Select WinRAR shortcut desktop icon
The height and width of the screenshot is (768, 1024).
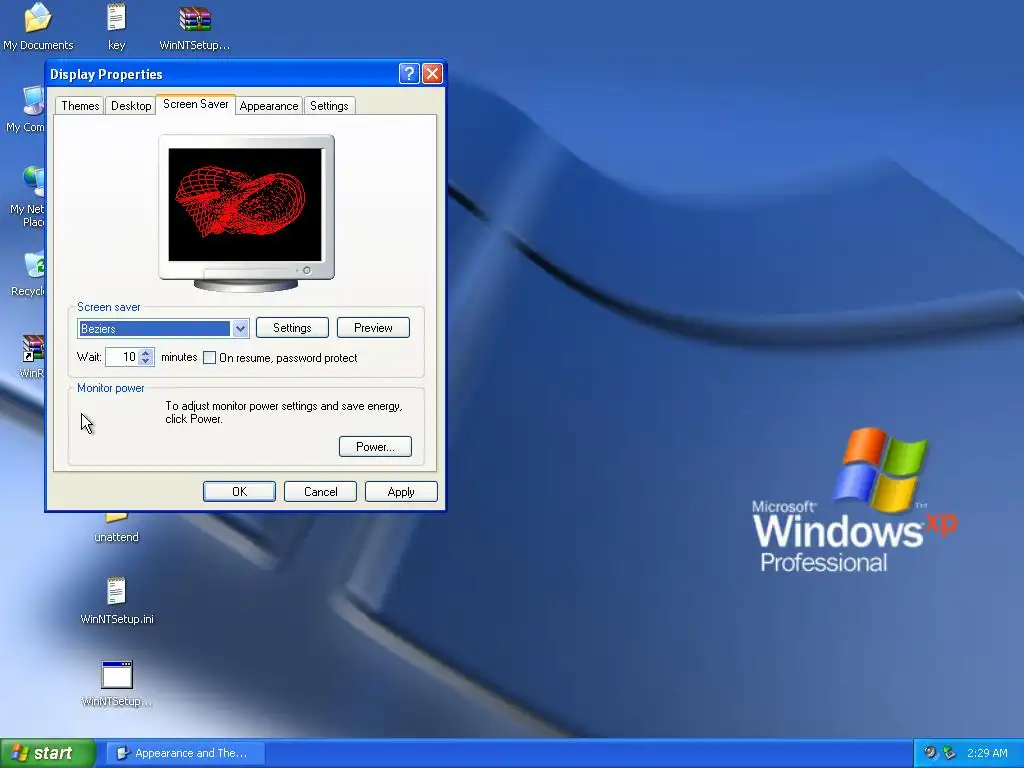[33, 348]
